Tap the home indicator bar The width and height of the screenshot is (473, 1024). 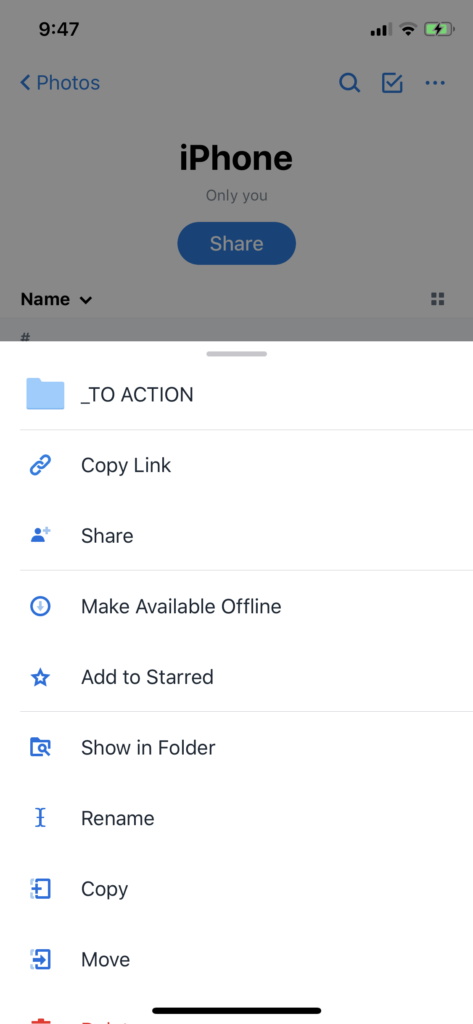236,1010
